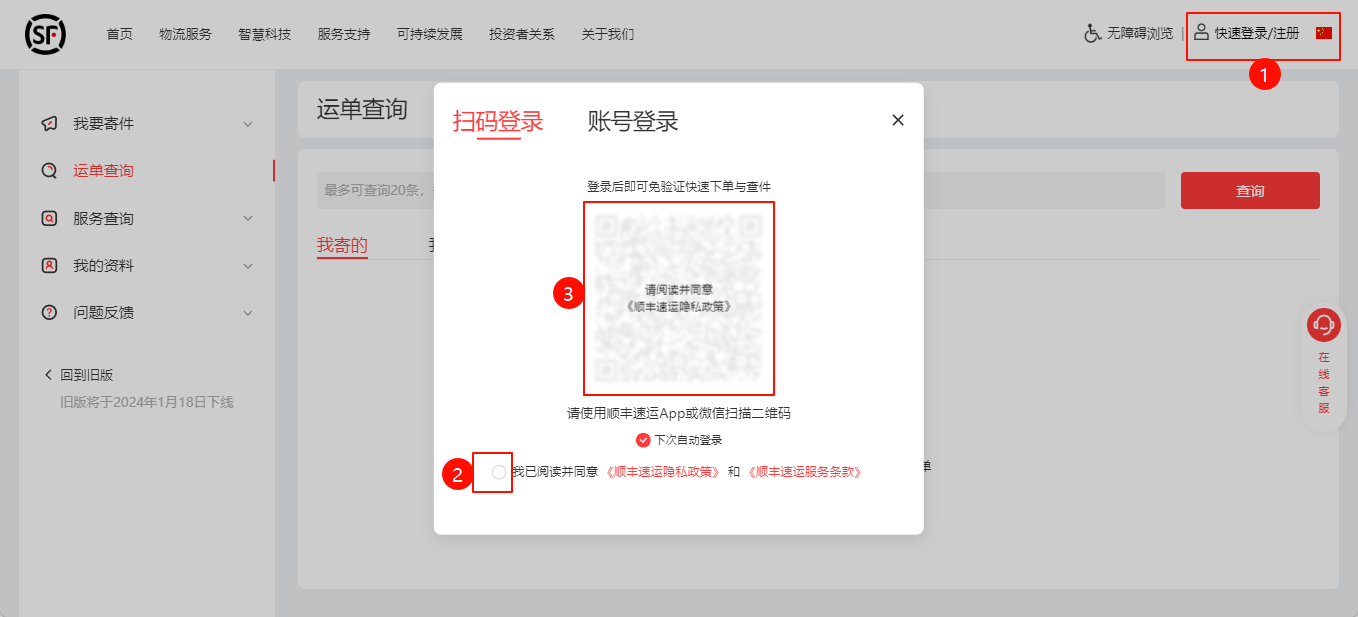Click the online customer service headset icon

coord(1324,325)
